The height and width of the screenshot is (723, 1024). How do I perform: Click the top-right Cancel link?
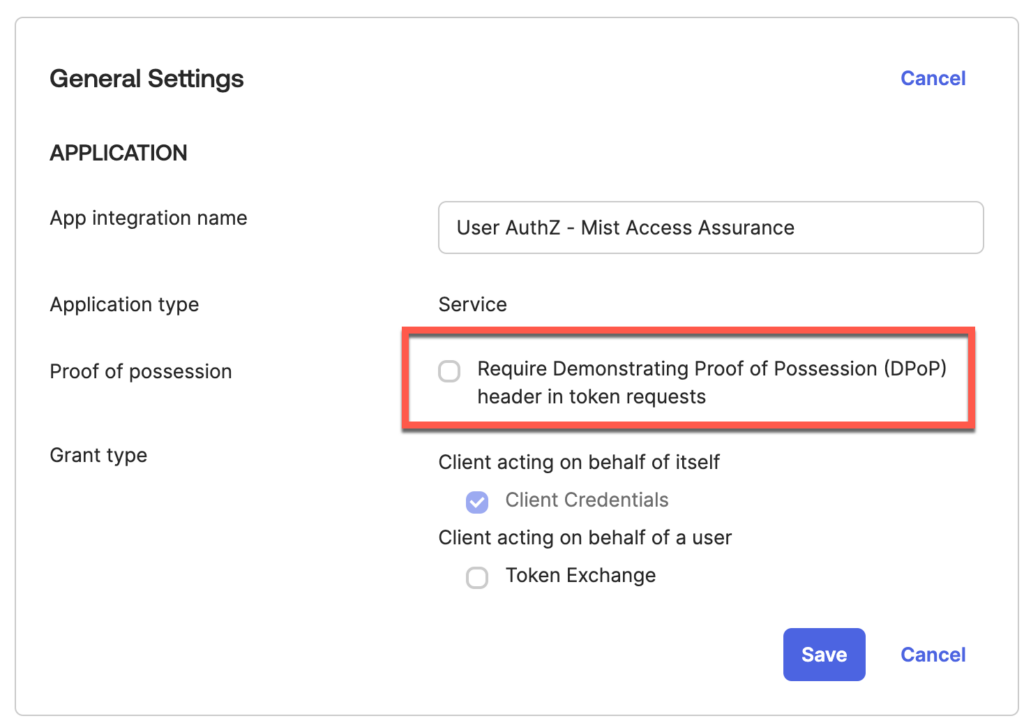point(932,78)
